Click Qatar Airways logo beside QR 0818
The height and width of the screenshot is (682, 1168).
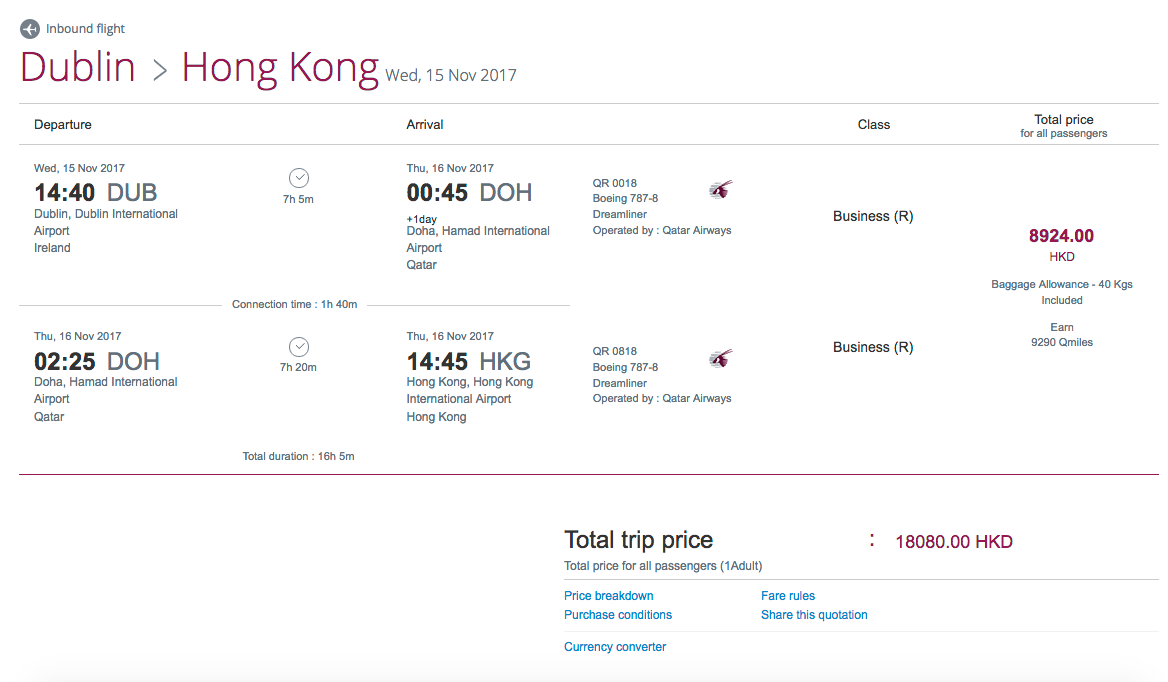(x=720, y=358)
